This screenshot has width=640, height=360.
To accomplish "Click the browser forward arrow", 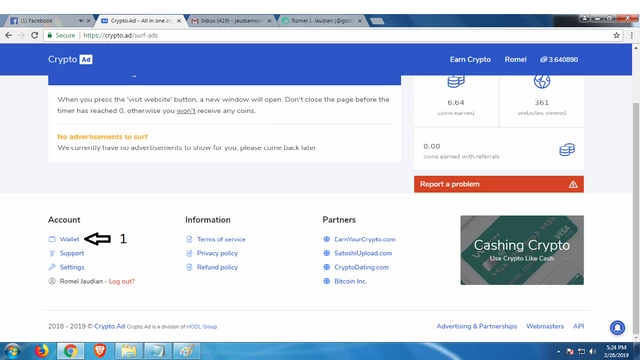I will (x=22, y=36).
